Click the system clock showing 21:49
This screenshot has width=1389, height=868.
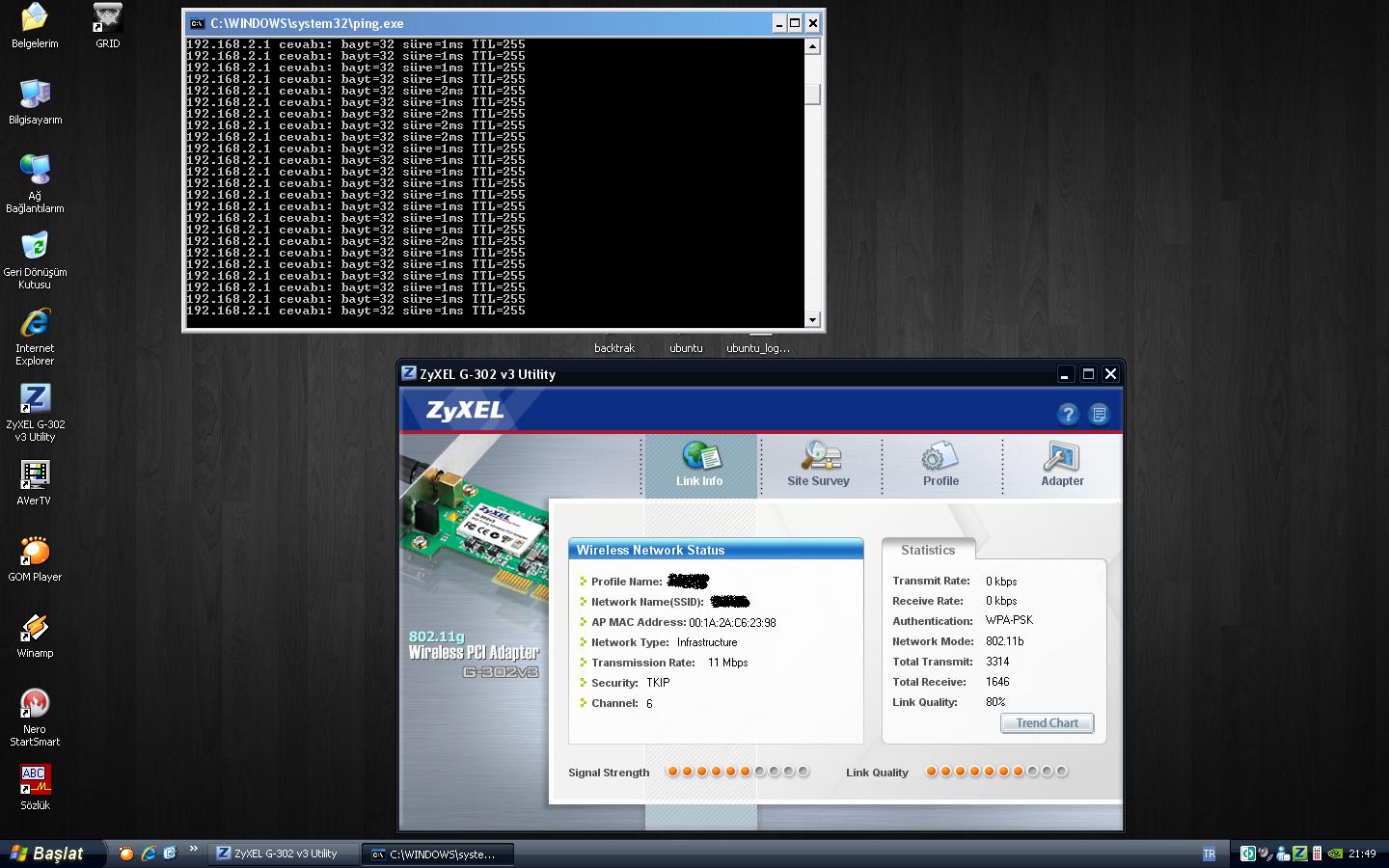tap(1362, 854)
